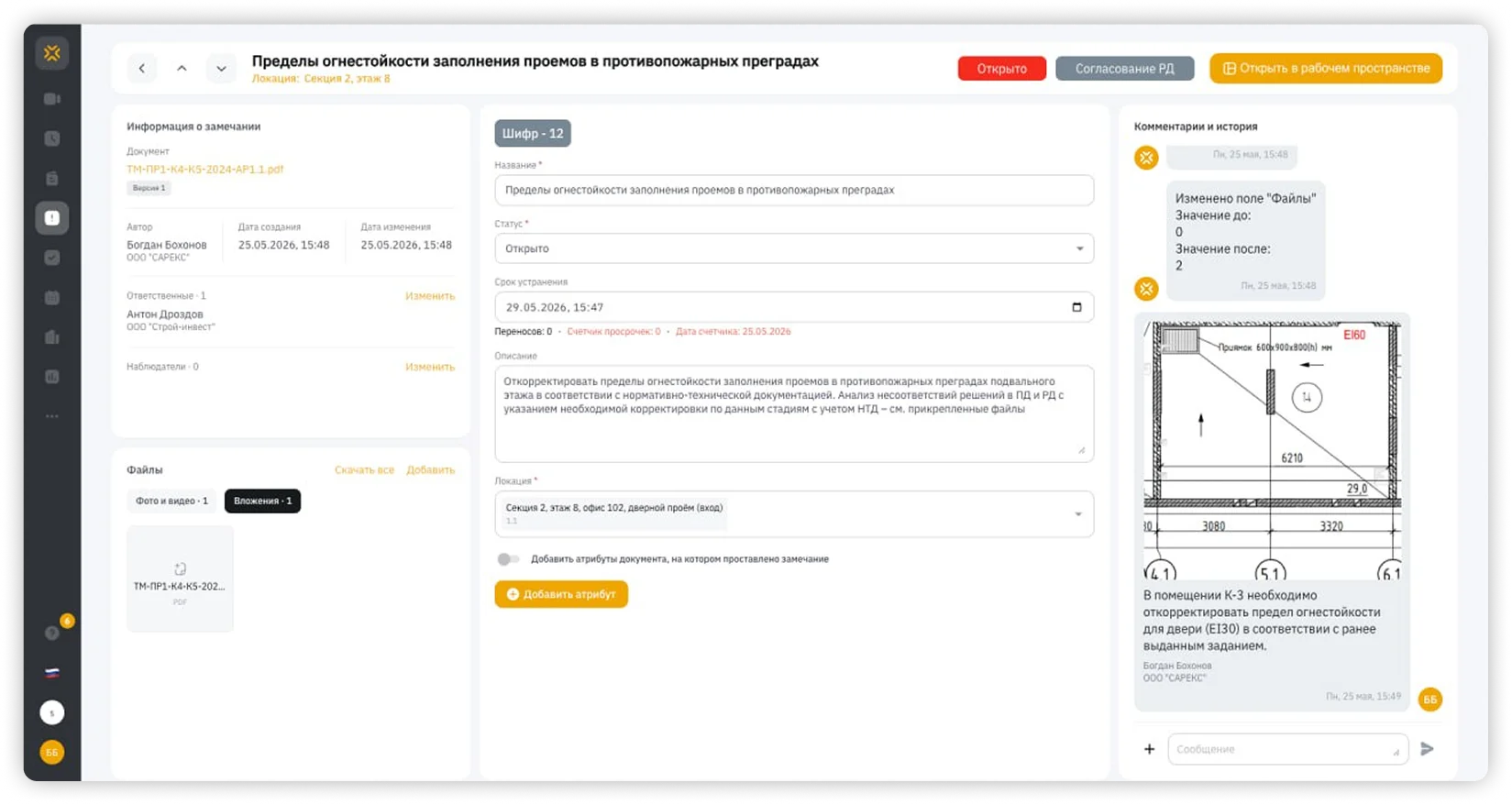Toggle 'Добавить атрибуты документа' switch
Viewport: 1512px width, 805px height.
(x=508, y=559)
